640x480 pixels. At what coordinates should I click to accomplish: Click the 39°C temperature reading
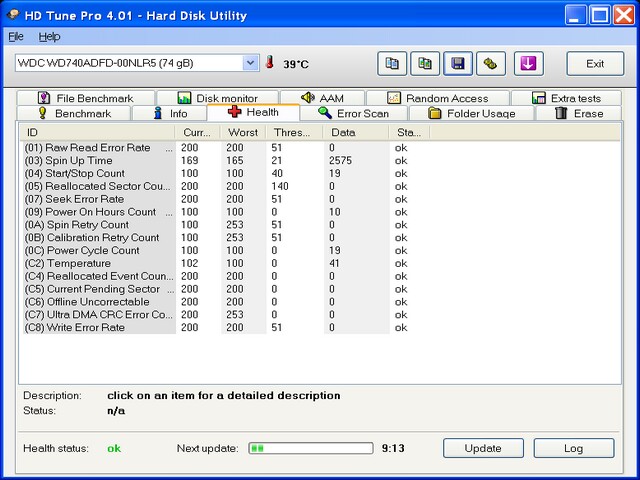[296, 64]
